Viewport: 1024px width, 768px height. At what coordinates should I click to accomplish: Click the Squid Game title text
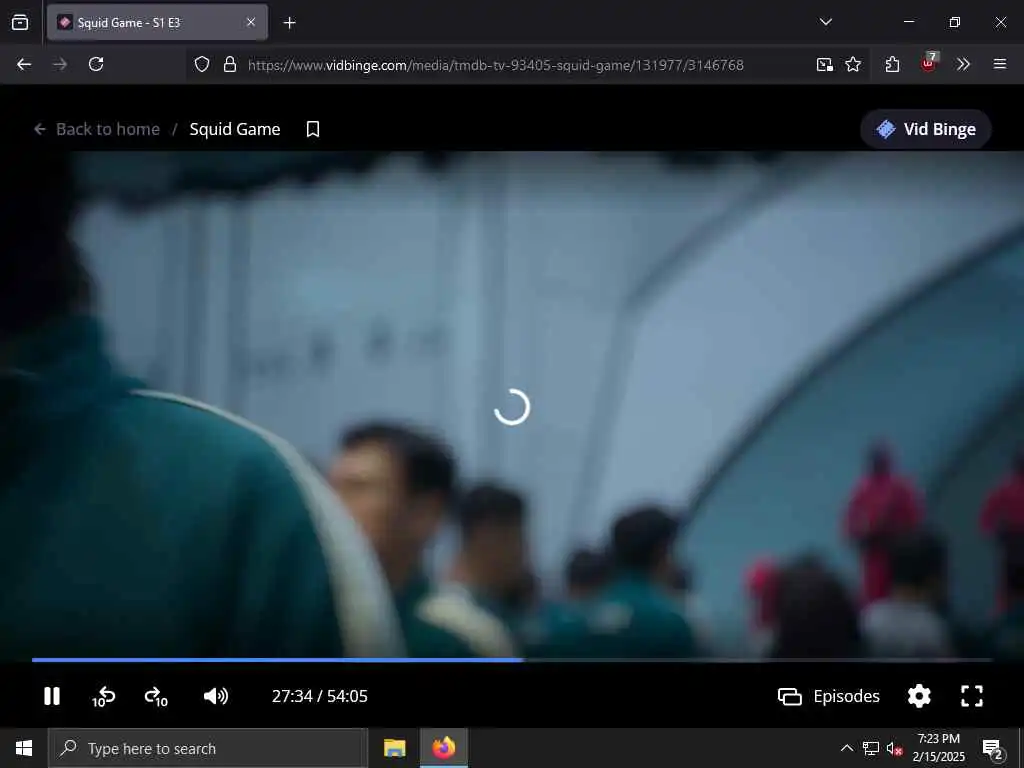[x=235, y=129]
